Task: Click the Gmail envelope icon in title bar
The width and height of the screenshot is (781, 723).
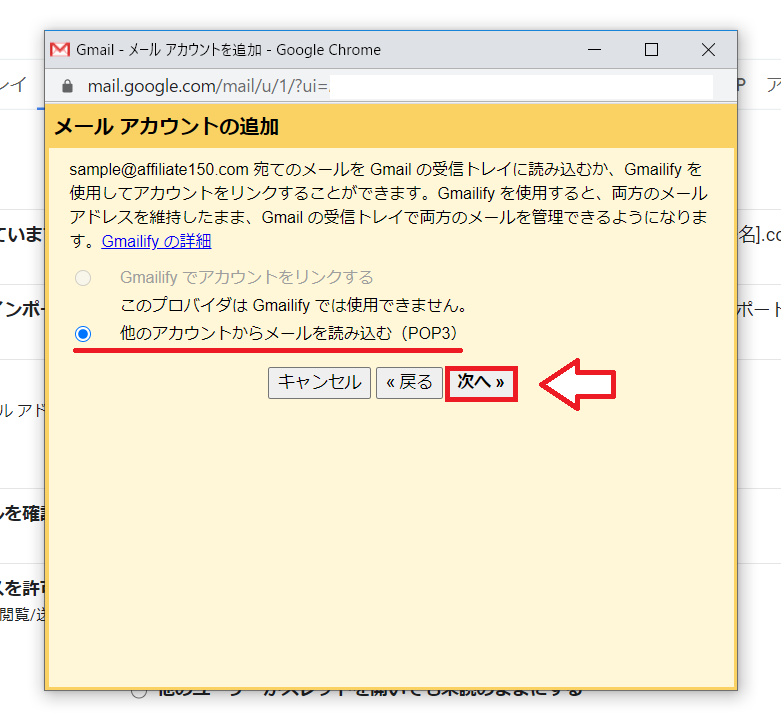Action: point(60,50)
